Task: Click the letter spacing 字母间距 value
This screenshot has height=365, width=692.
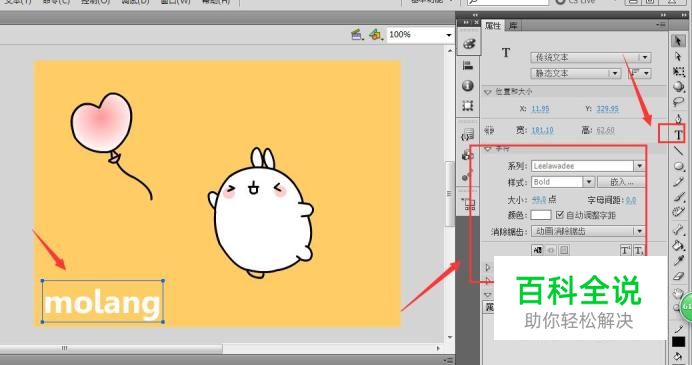Action: pos(631,200)
